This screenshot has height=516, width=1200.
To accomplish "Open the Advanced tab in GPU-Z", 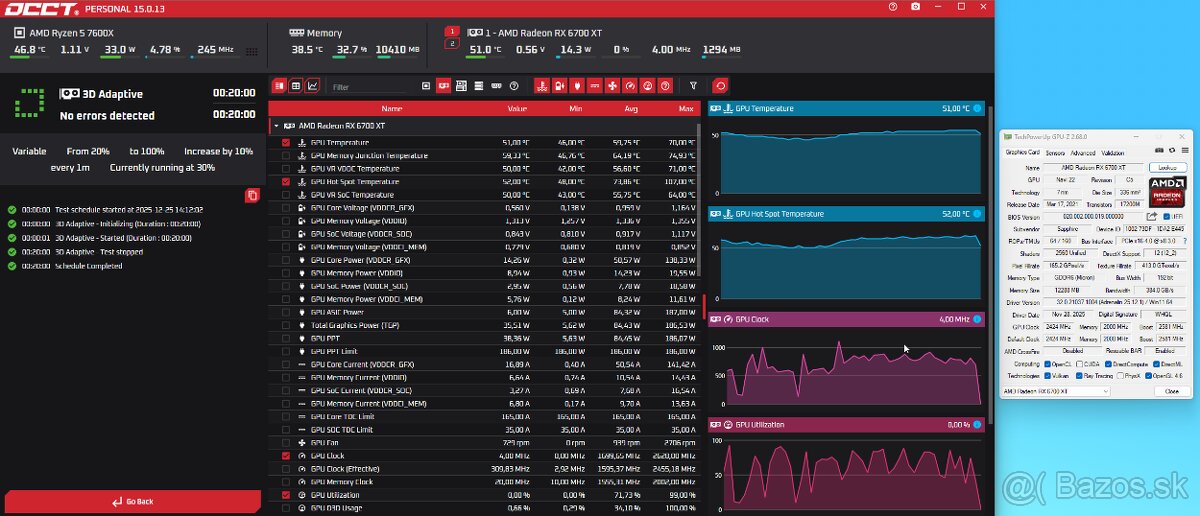I will (1083, 153).
